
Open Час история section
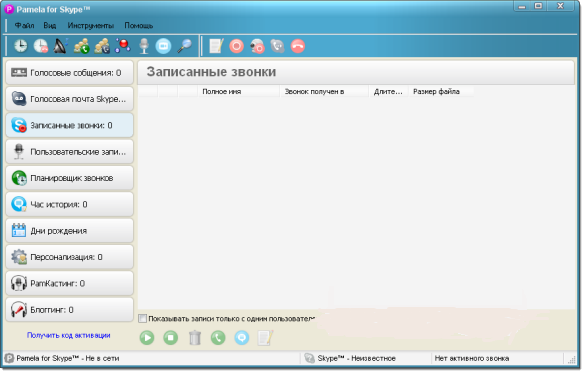[70, 204]
